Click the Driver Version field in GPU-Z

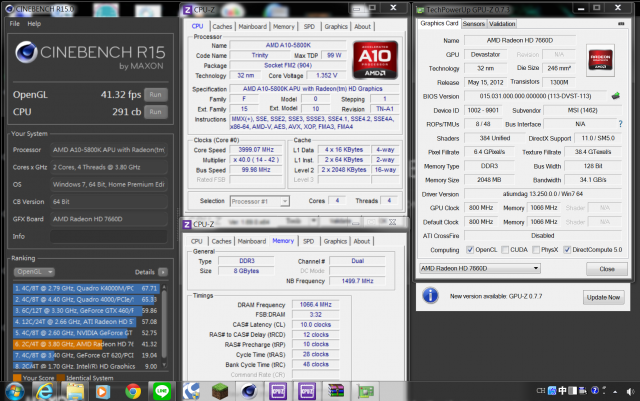click(543, 194)
